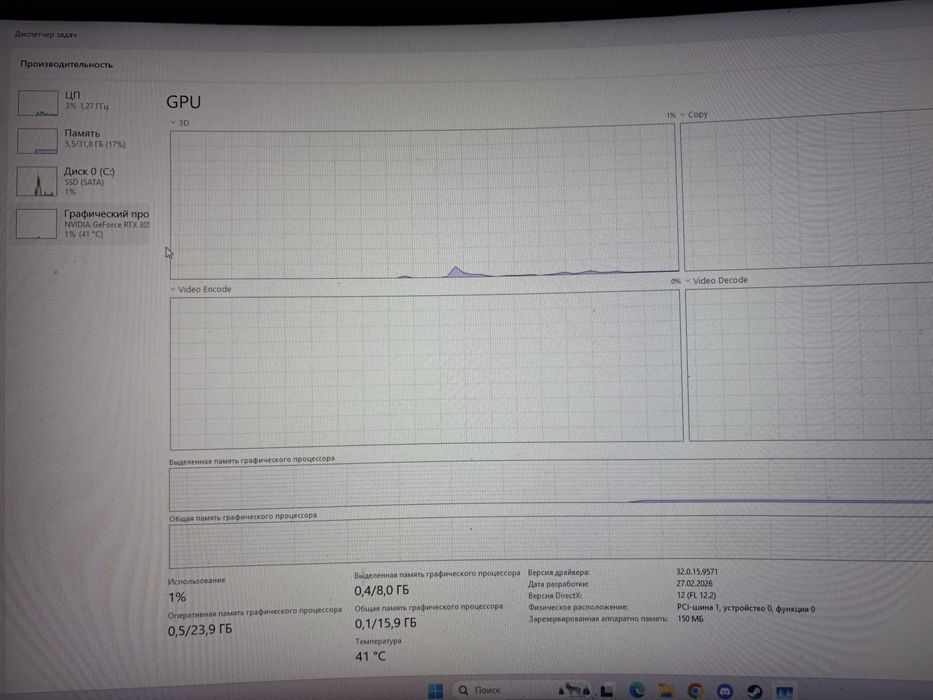
Task: Click the 1% value under Использование
Action: (177, 597)
